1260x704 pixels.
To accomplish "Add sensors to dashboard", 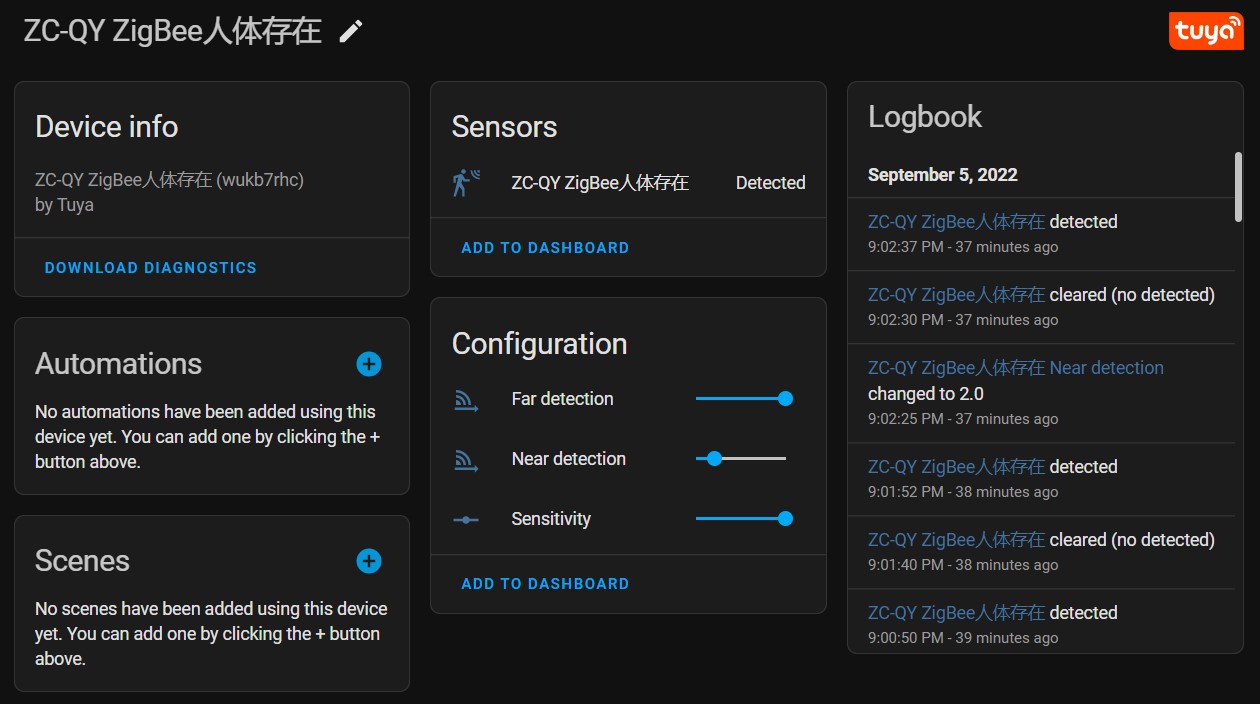I will point(545,248).
